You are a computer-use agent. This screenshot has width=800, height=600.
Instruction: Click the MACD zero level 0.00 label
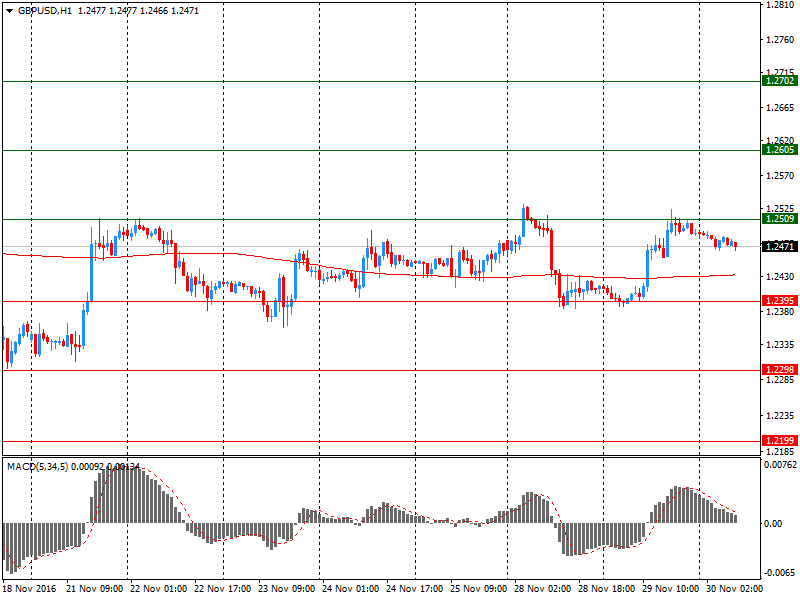point(773,523)
